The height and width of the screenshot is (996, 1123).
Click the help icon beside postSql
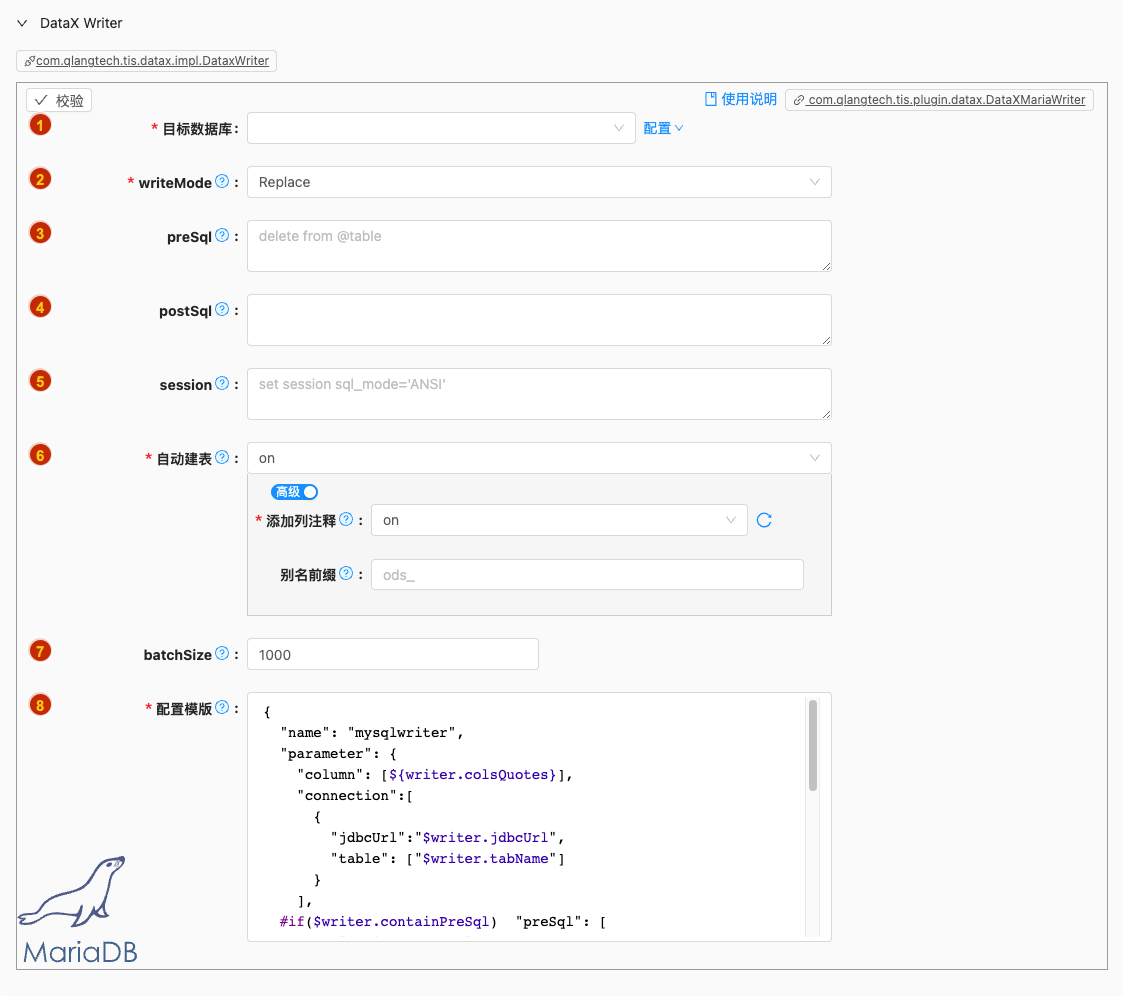tap(222, 310)
